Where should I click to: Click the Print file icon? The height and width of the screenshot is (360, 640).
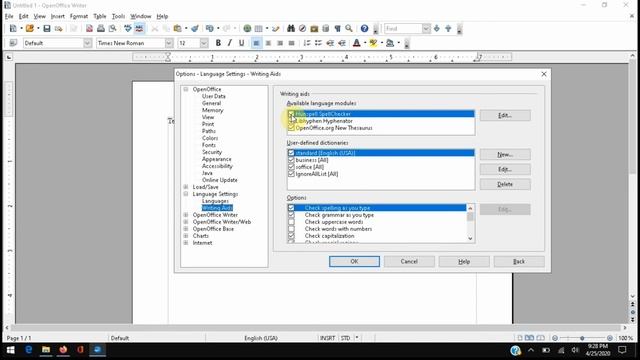(x=101, y=29)
